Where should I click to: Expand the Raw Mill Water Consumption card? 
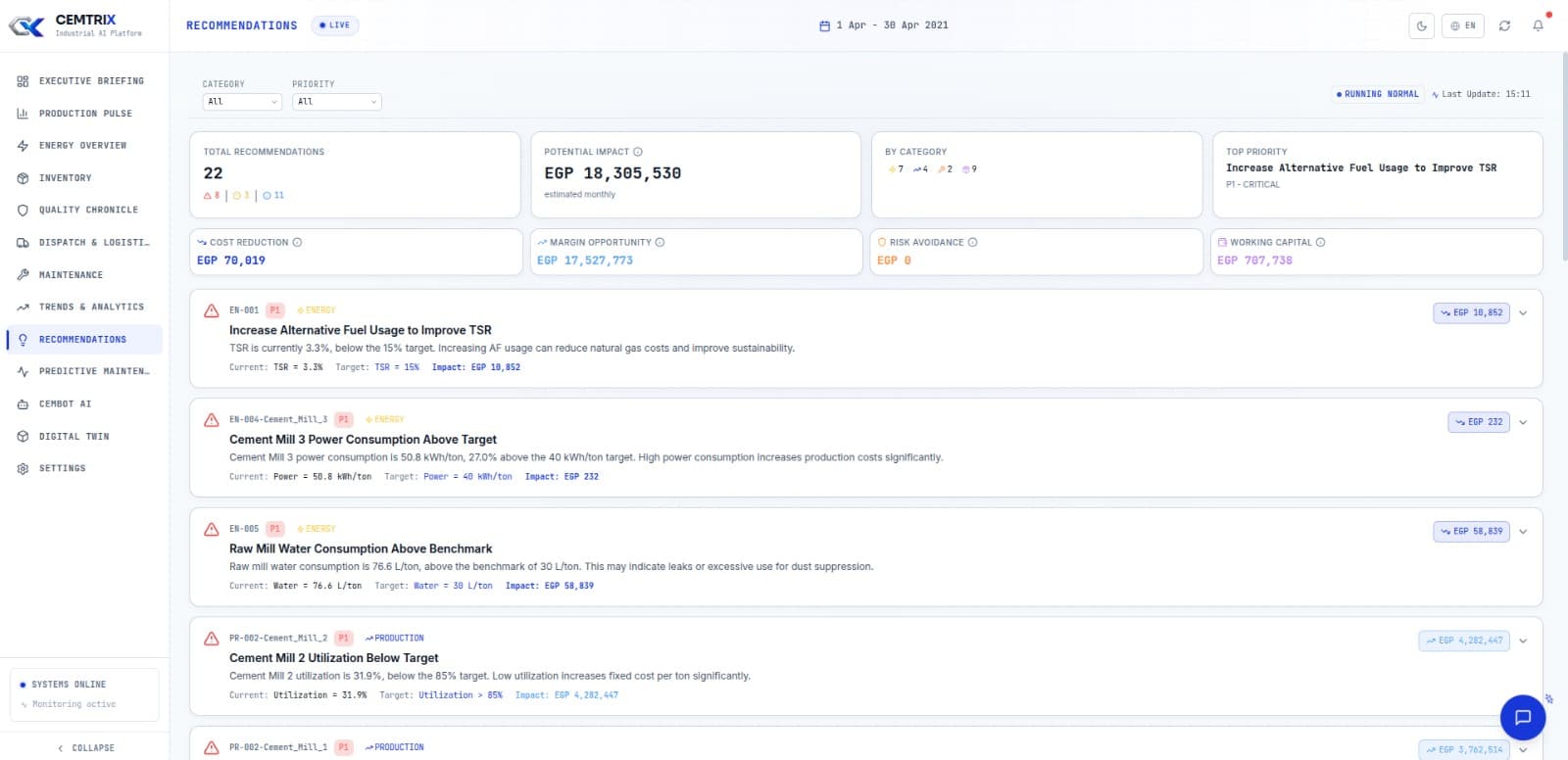click(1523, 532)
